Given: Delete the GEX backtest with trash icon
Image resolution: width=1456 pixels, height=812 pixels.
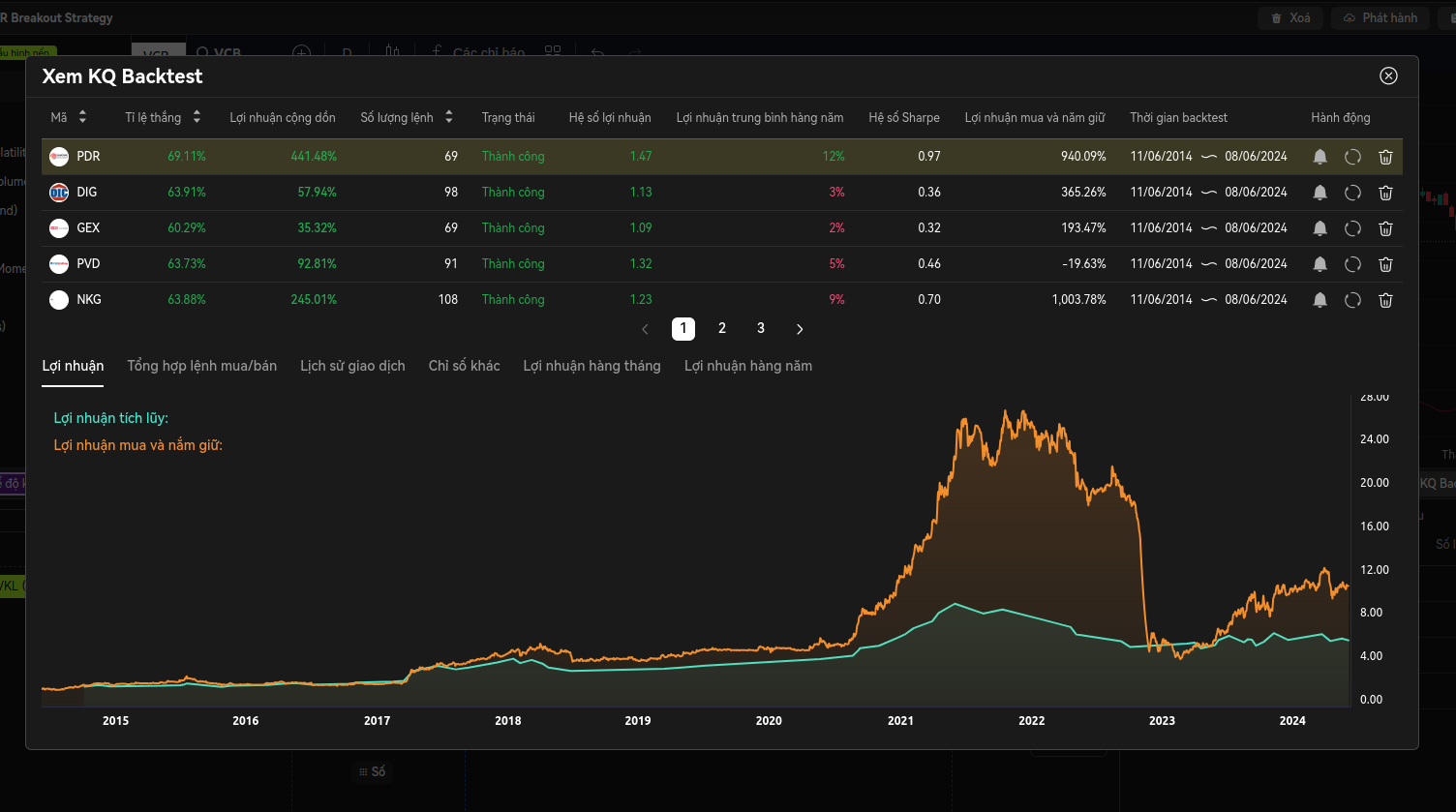Looking at the screenshot, I should coord(1385,228).
